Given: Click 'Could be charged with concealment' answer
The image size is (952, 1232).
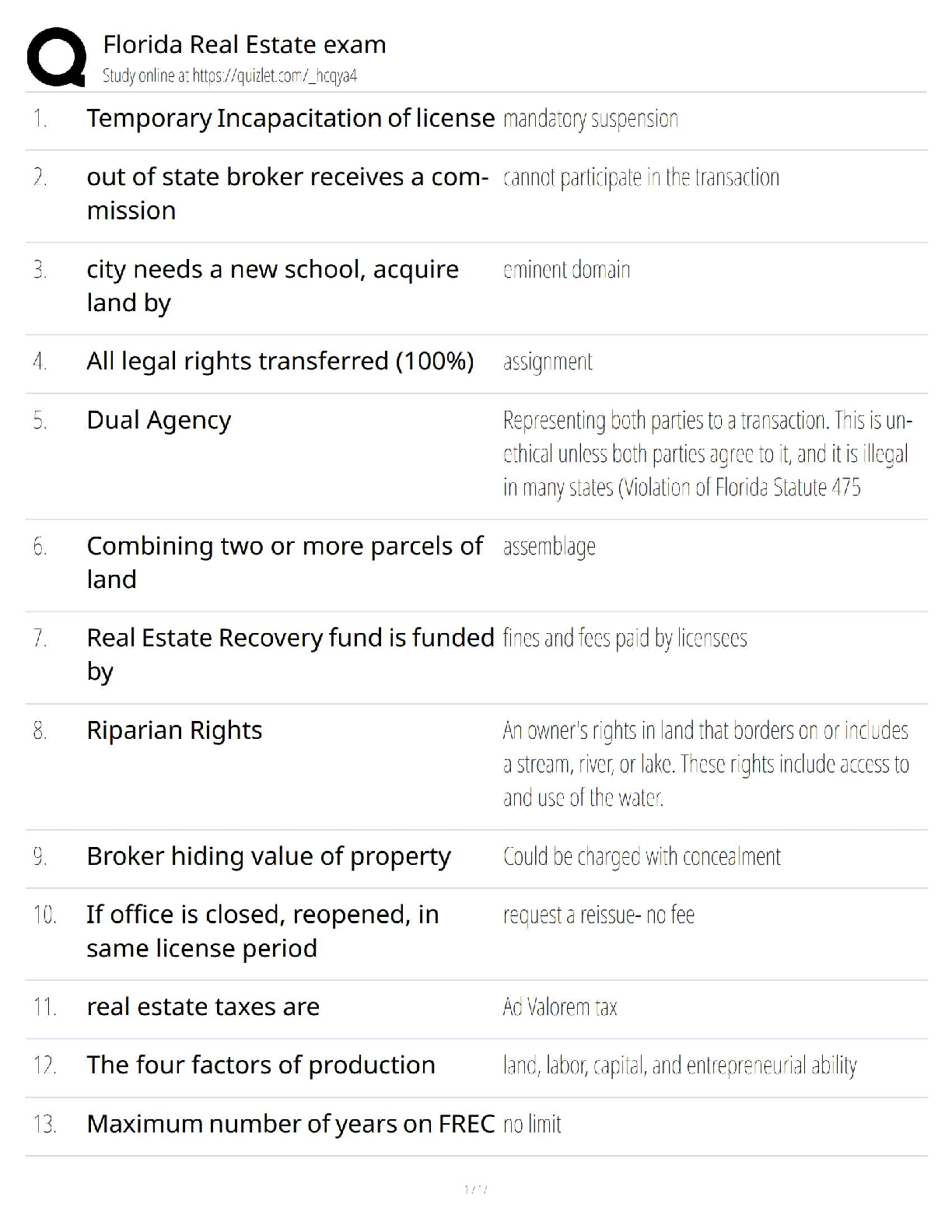Looking at the screenshot, I should [x=642, y=856].
